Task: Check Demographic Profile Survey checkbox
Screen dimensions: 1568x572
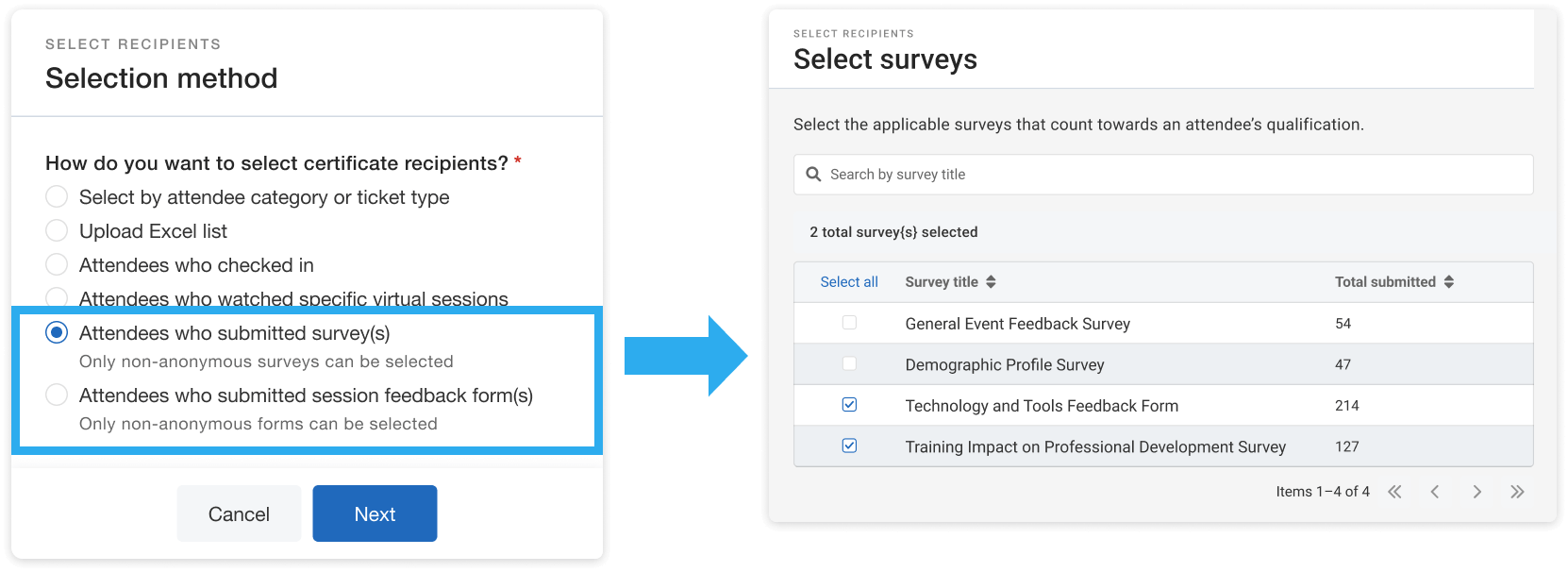Action: point(849,364)
